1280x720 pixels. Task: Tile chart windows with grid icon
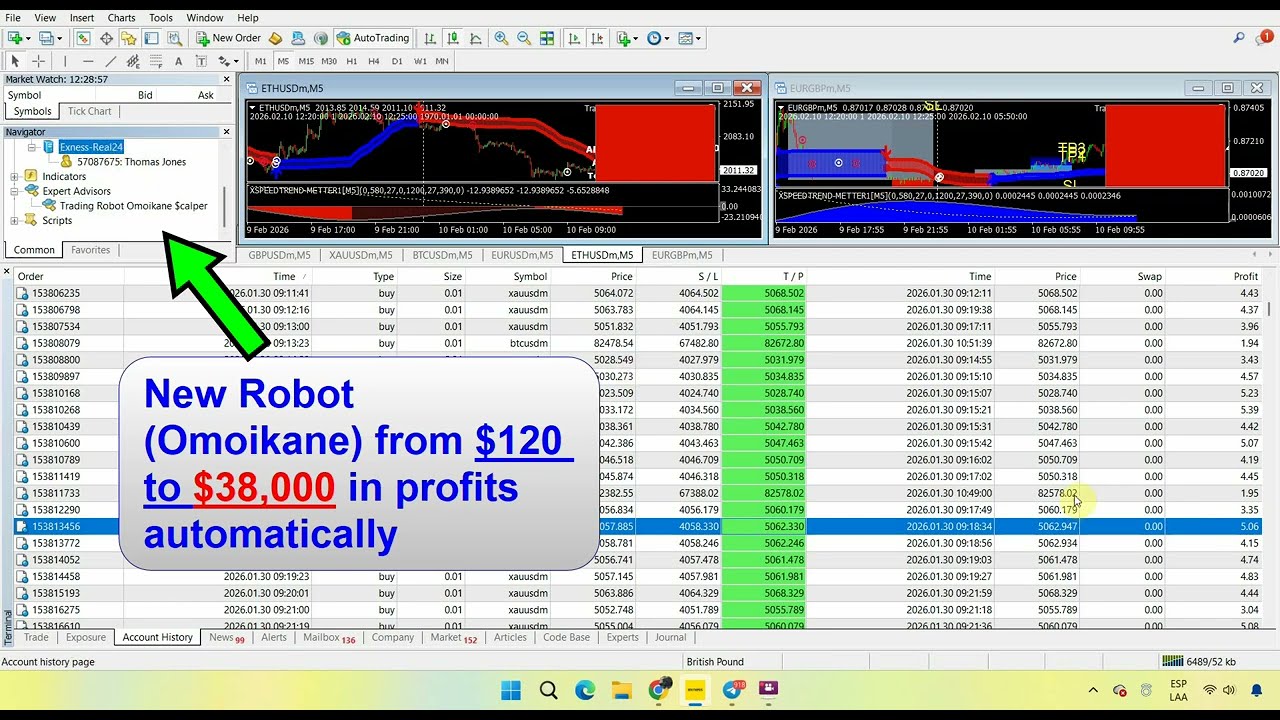pos(547,38)
